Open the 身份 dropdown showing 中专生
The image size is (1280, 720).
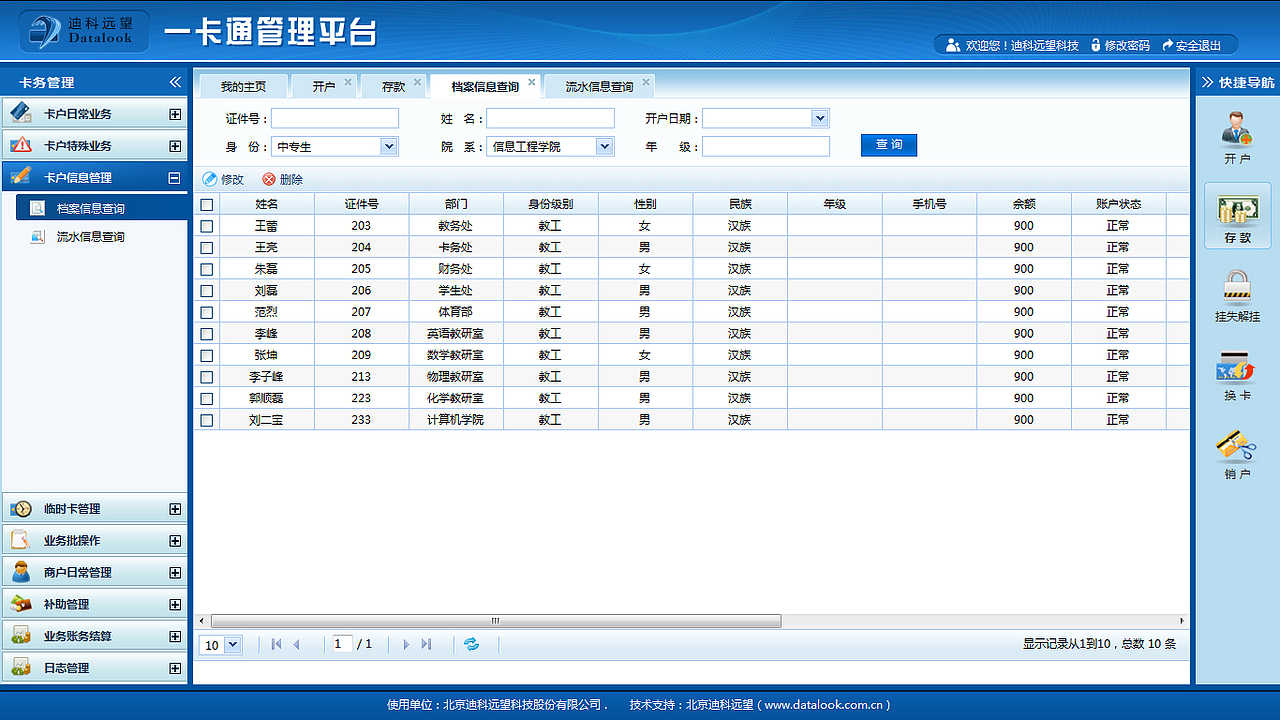(x=390, y=147)
